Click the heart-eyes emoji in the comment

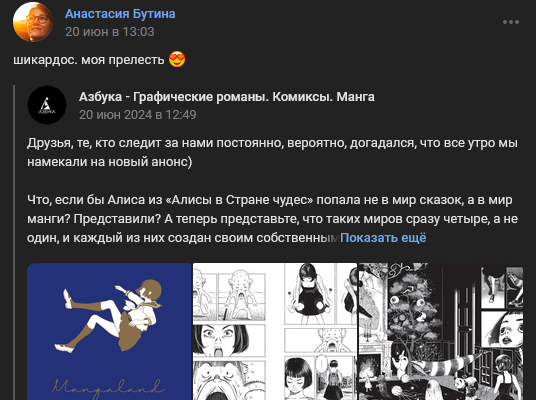[177, 59]
